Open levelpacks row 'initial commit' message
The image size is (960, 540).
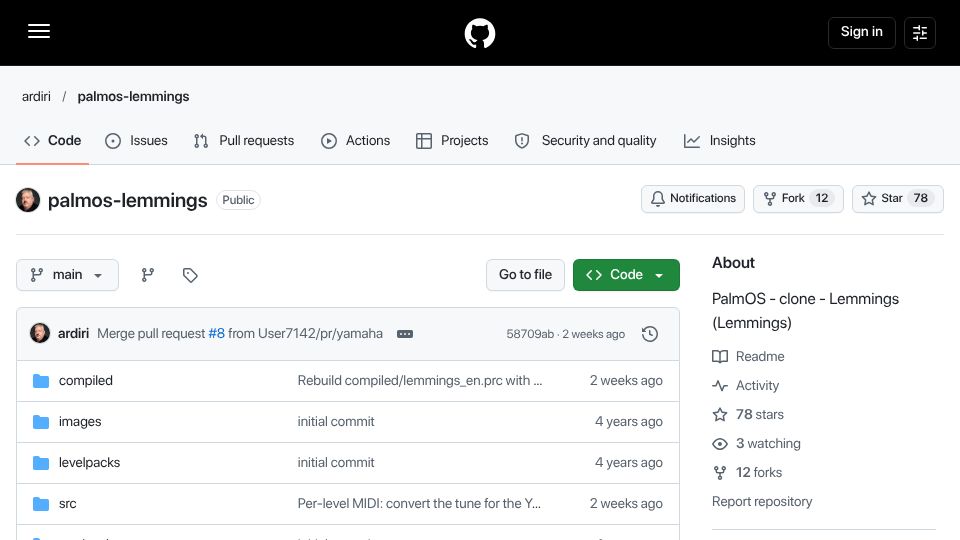336,463
